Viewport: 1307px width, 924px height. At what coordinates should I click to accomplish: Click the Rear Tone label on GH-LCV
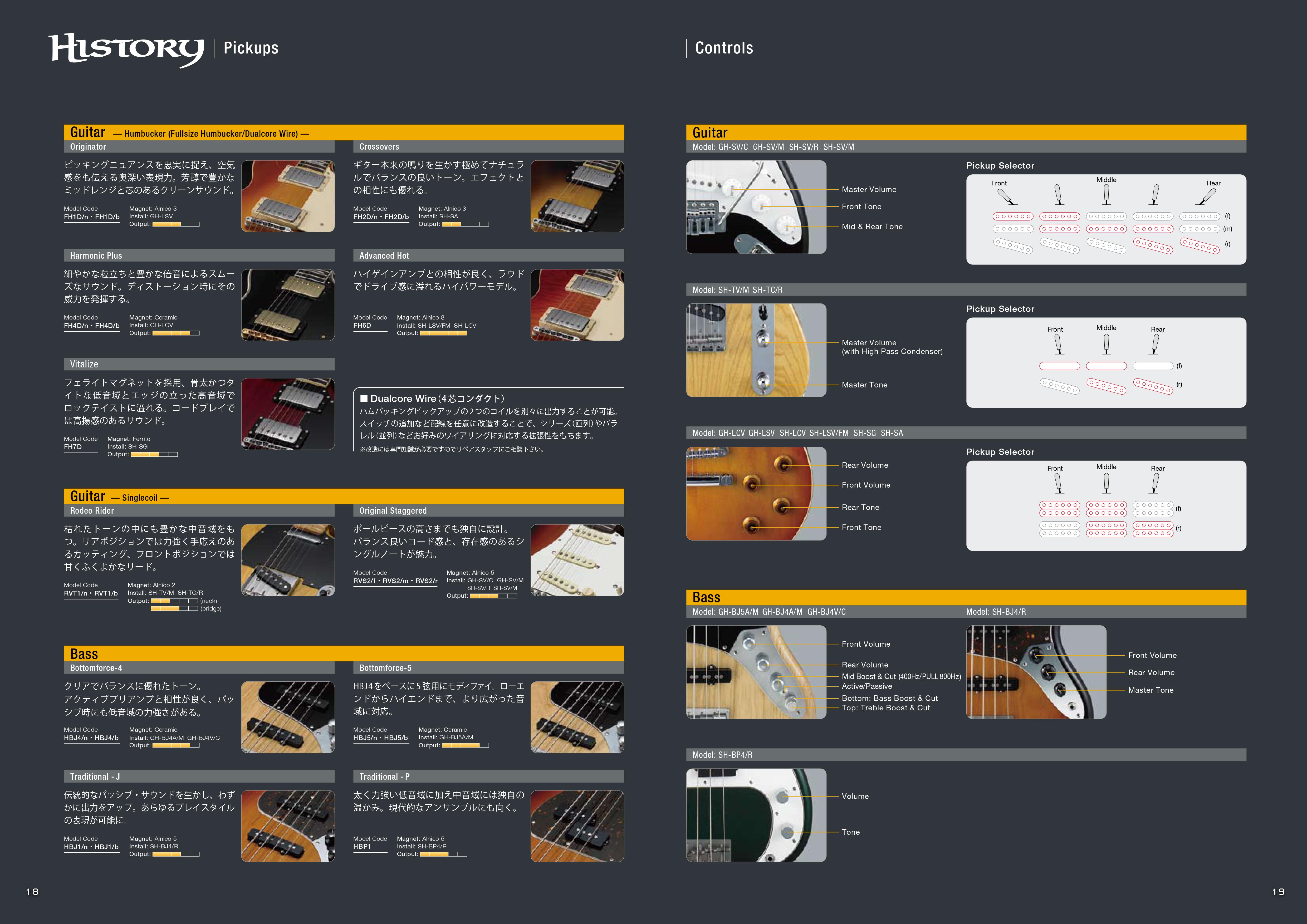click(x=861, y=508)
